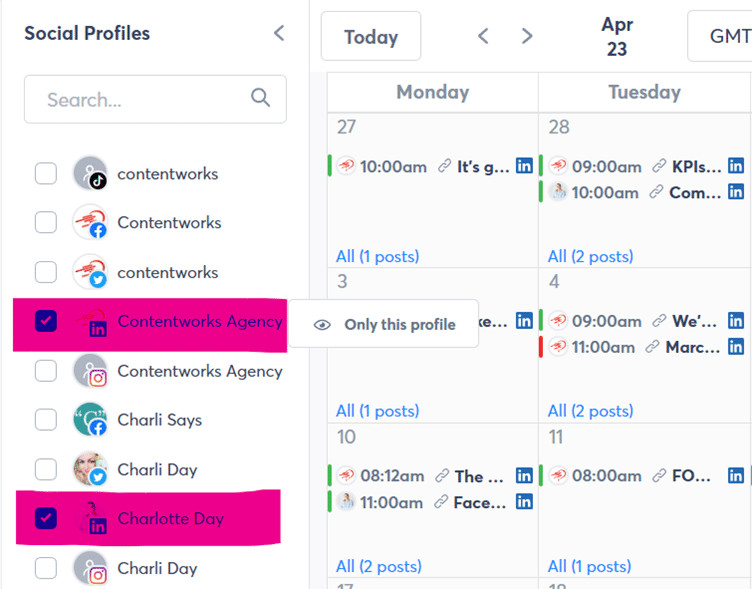This screenshot has height=589, width=752.
Task: Click the contentworks TikTok profile avatar
Action: point(90,173)
